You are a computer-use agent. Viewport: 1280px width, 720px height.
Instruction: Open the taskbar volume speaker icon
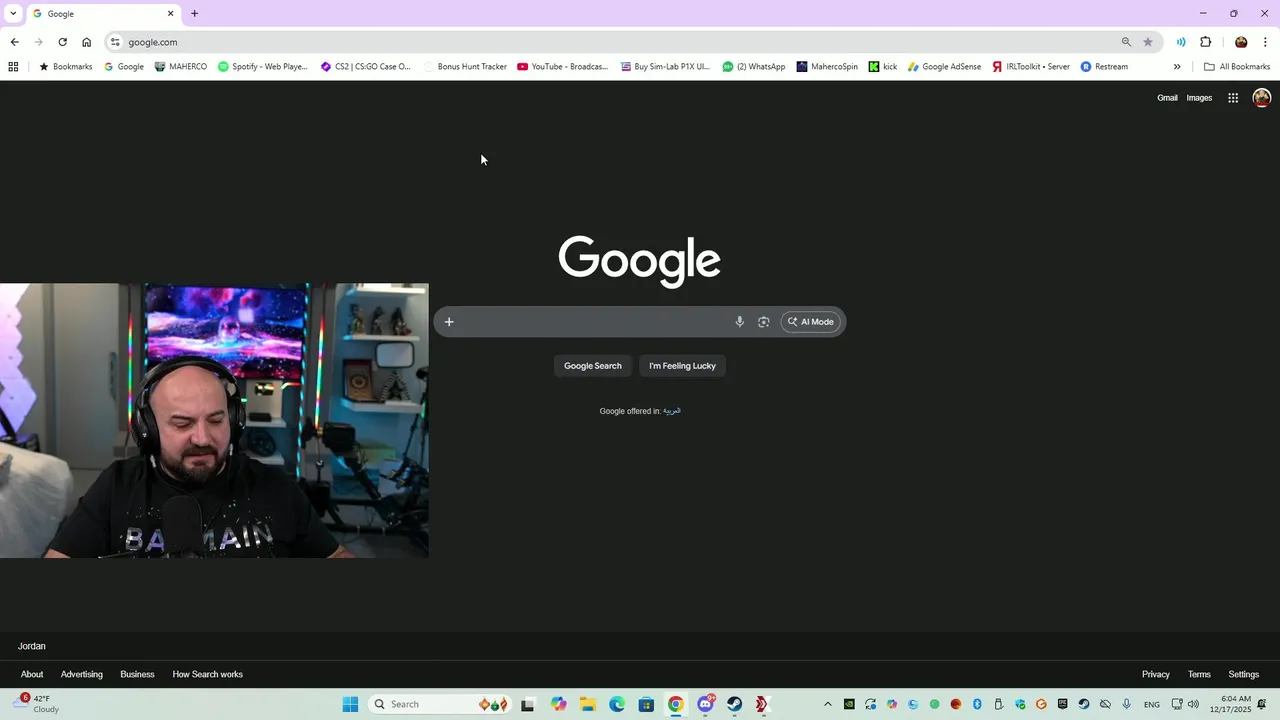click(1193, 704)
